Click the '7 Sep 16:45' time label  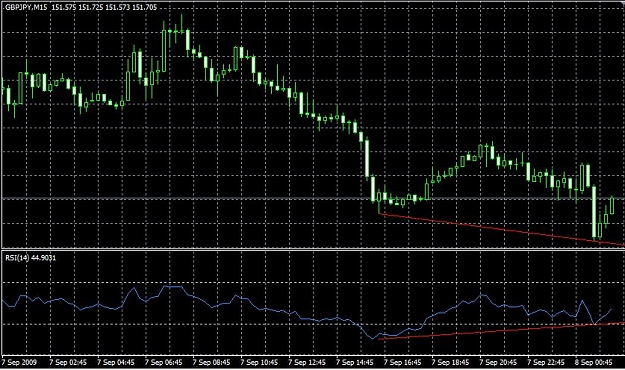(403, 362)
